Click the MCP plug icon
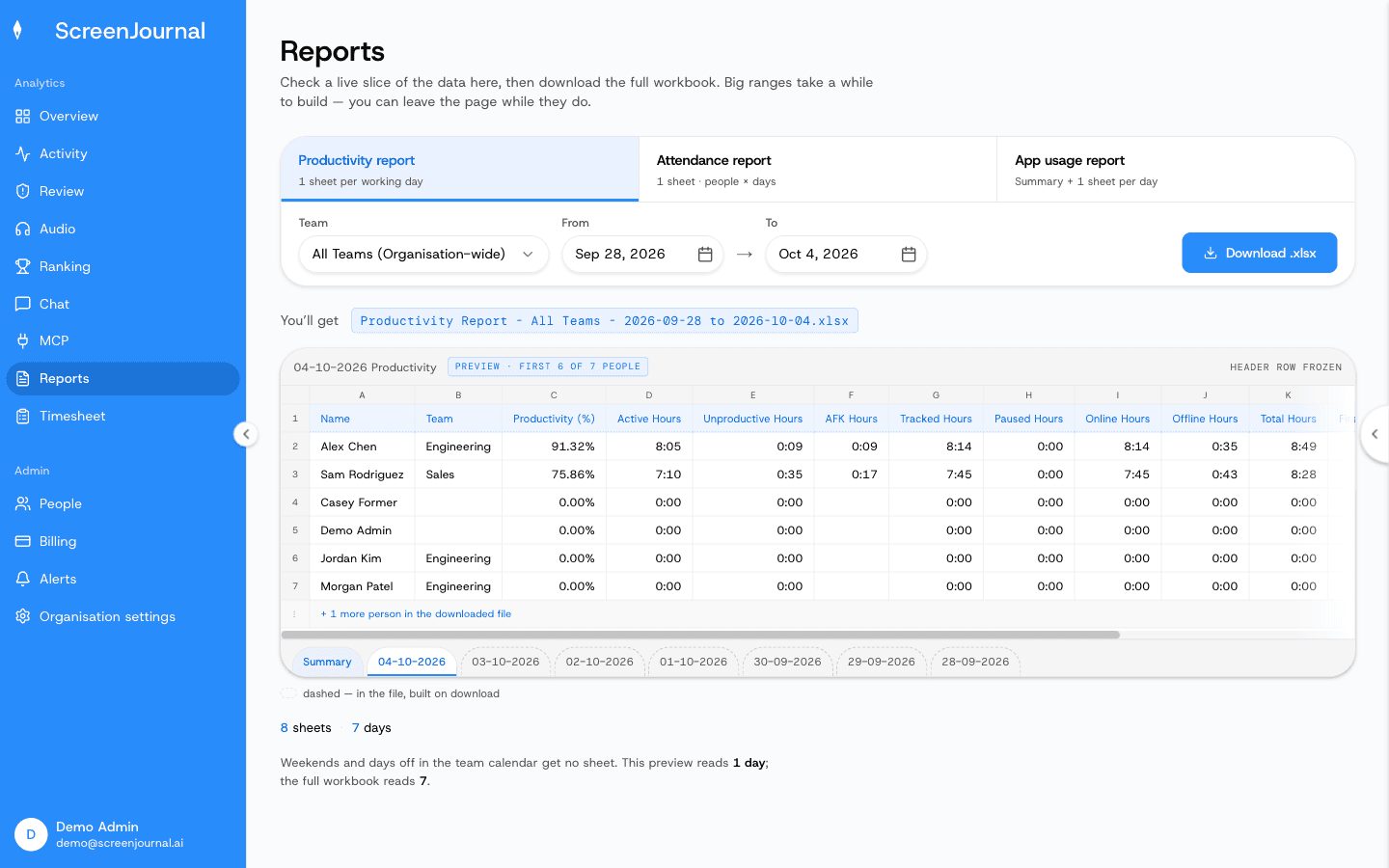 (23, 341)
